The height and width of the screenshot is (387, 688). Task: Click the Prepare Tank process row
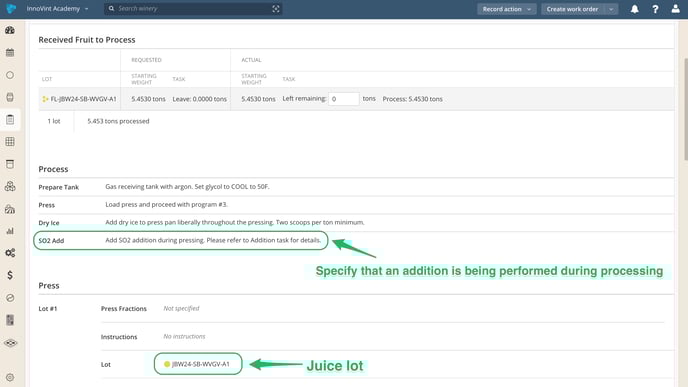[x=356, y=187]
